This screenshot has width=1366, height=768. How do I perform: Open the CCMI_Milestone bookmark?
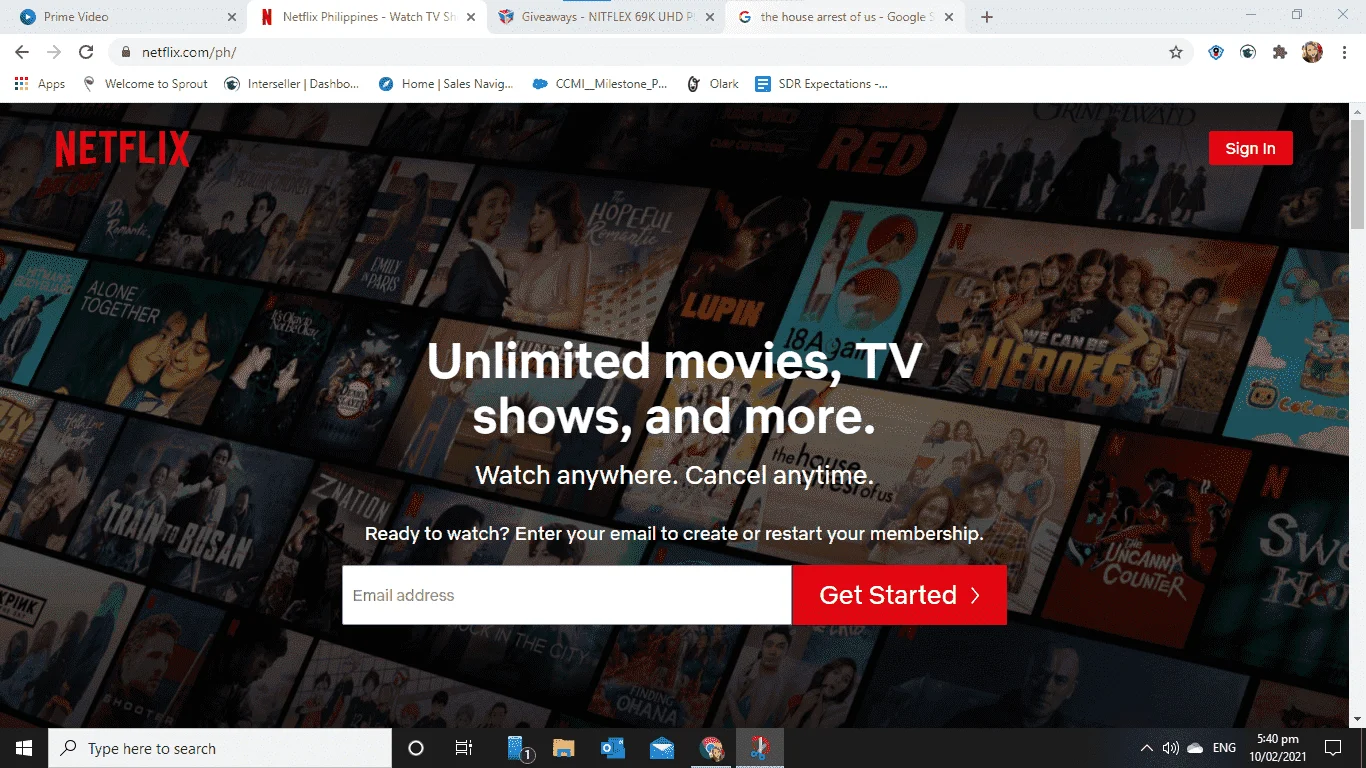[x=600, y=84]
